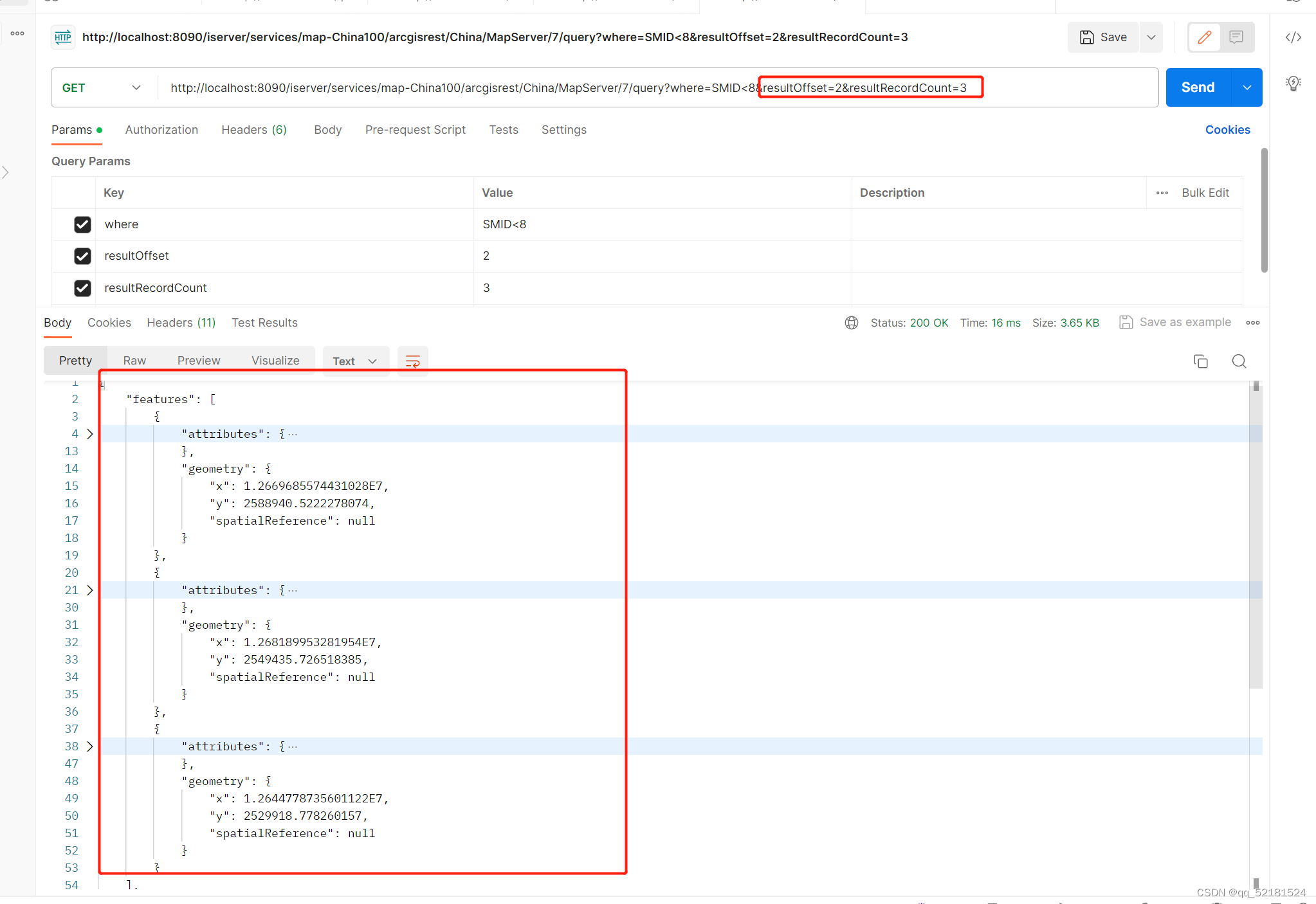Toggle the 'resultOffset' param checkbox
This screenshot has height=904, width=1316.
pyautogui.click(x=82, y=256)
